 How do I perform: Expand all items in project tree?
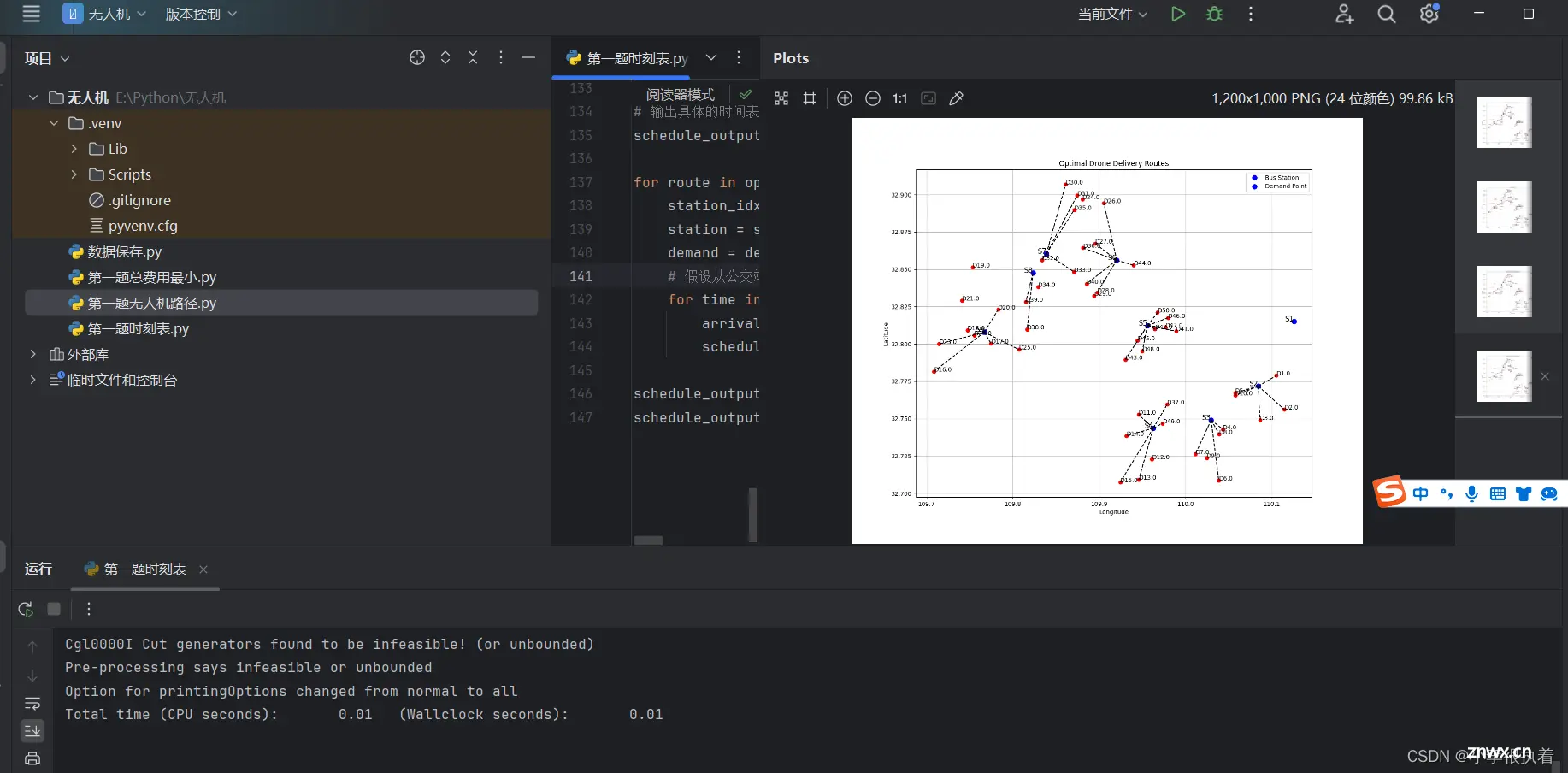pos(445,57)
